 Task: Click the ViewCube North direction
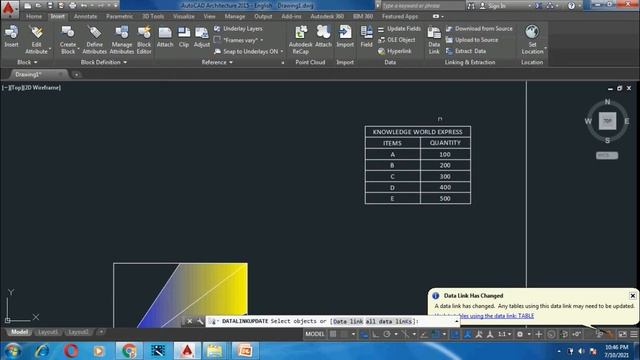[x=607, y=102]
